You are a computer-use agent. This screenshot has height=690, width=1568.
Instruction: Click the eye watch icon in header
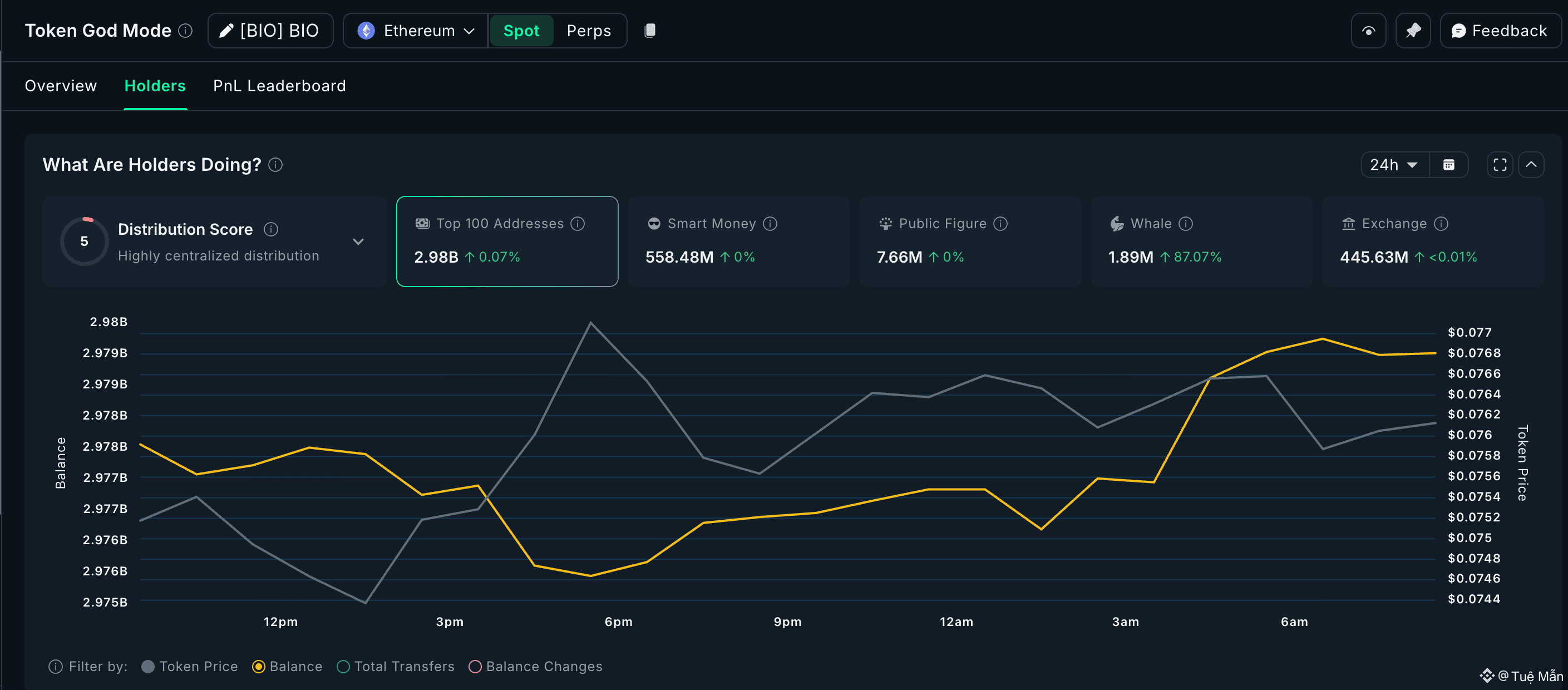pos(1368,31)
